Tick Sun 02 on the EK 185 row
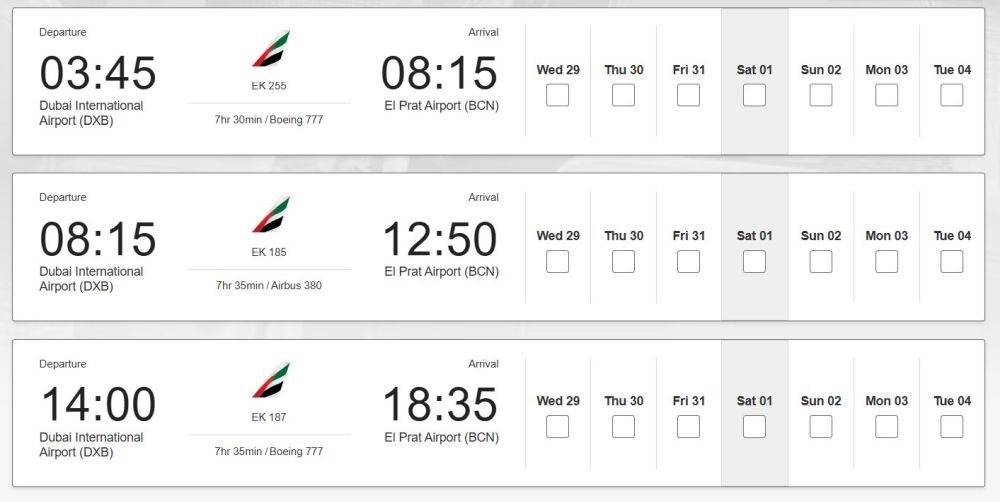The image size is (1000, 502). click(821, 261)
